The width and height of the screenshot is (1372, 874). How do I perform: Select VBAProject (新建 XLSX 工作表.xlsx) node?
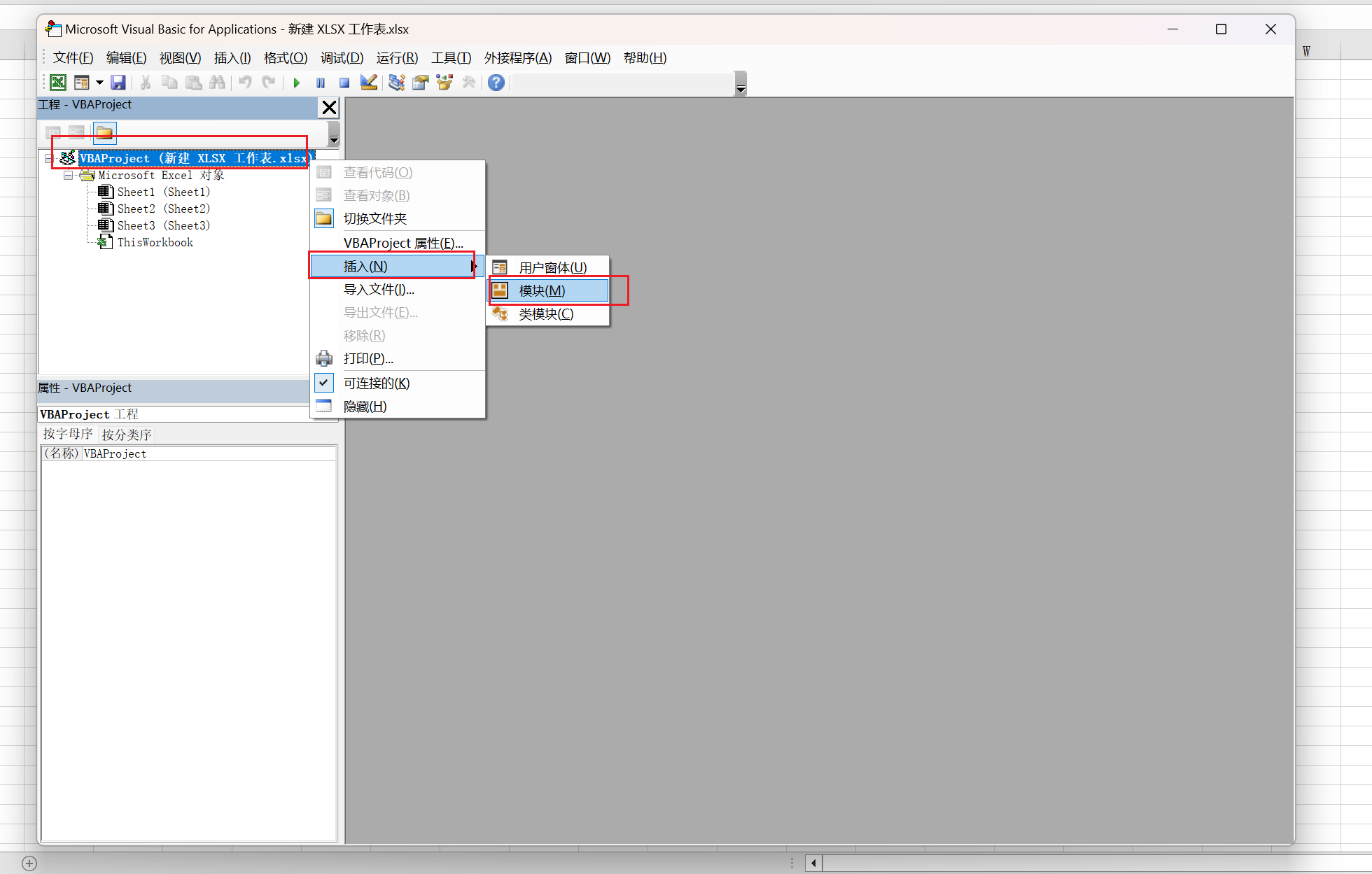(197, 158)
